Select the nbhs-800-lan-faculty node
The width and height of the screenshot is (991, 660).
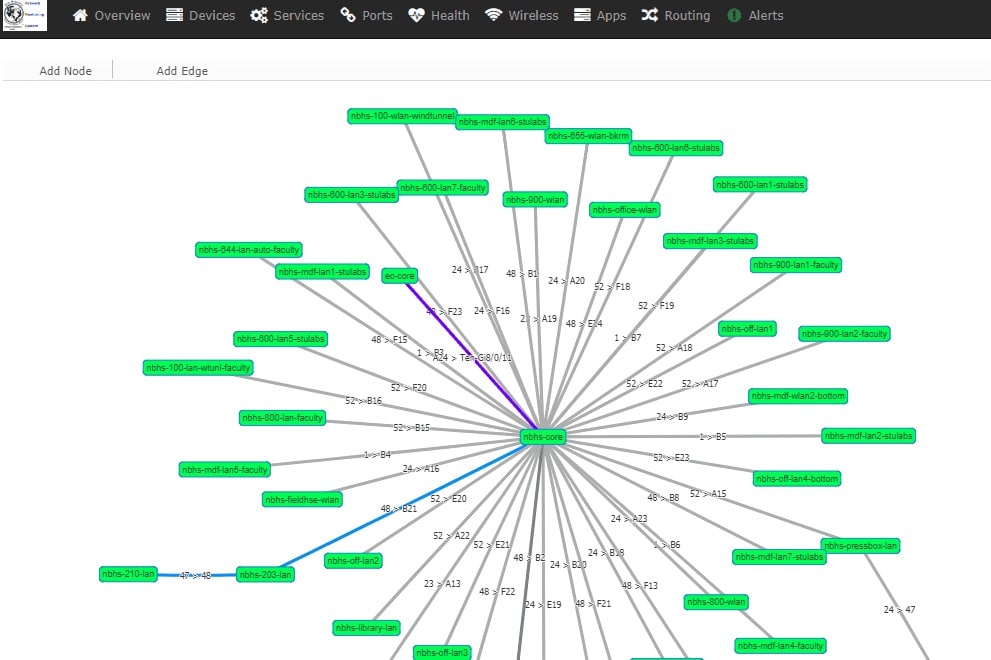tap(283, 418)
